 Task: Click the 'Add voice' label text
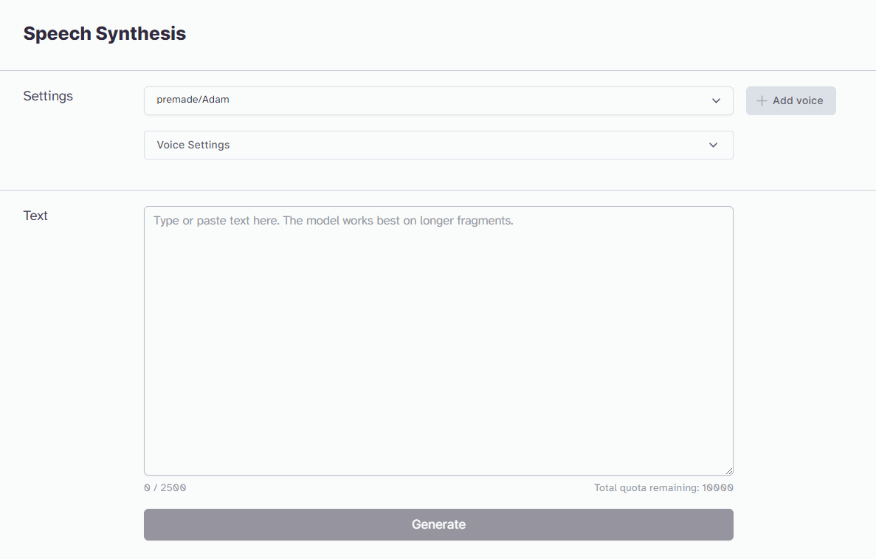(798, 101)
